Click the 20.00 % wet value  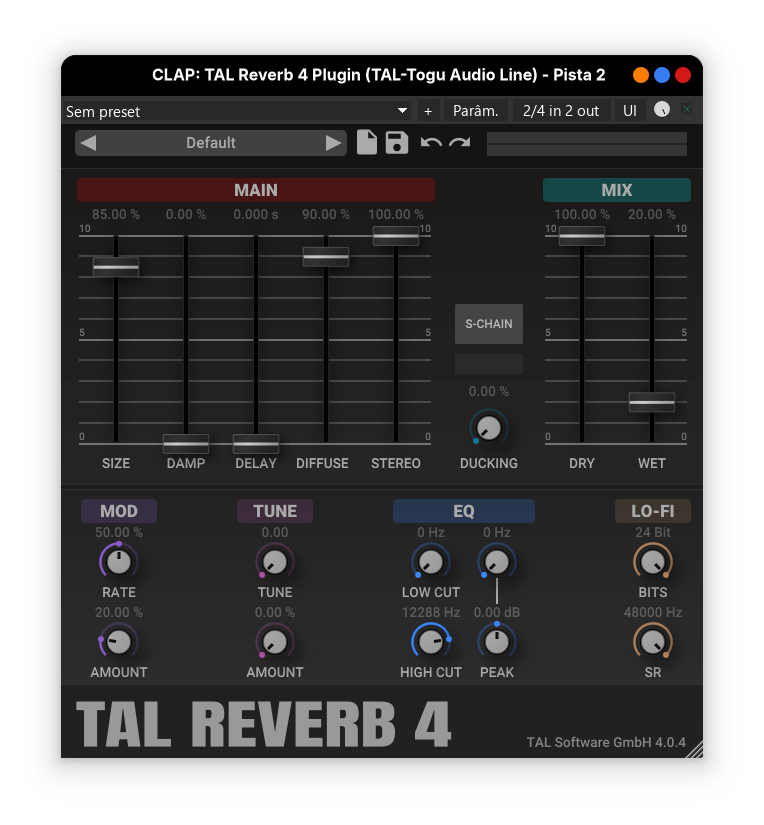(651, 214)
